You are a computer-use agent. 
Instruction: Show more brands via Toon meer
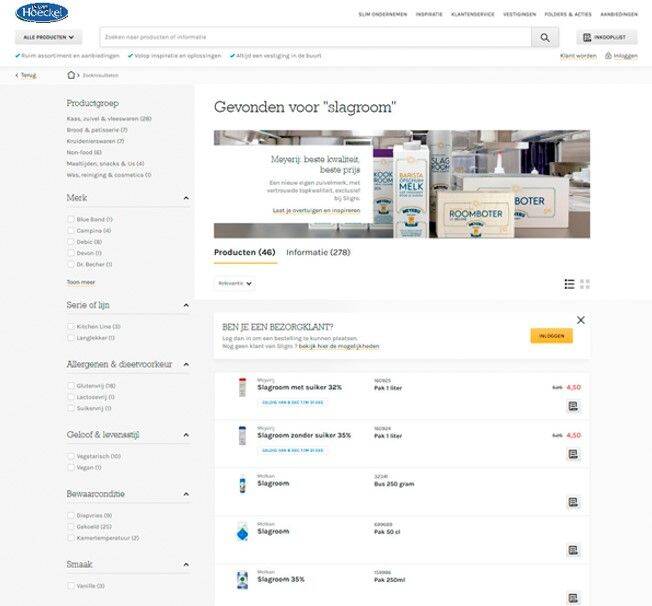(x=81, y=282)
